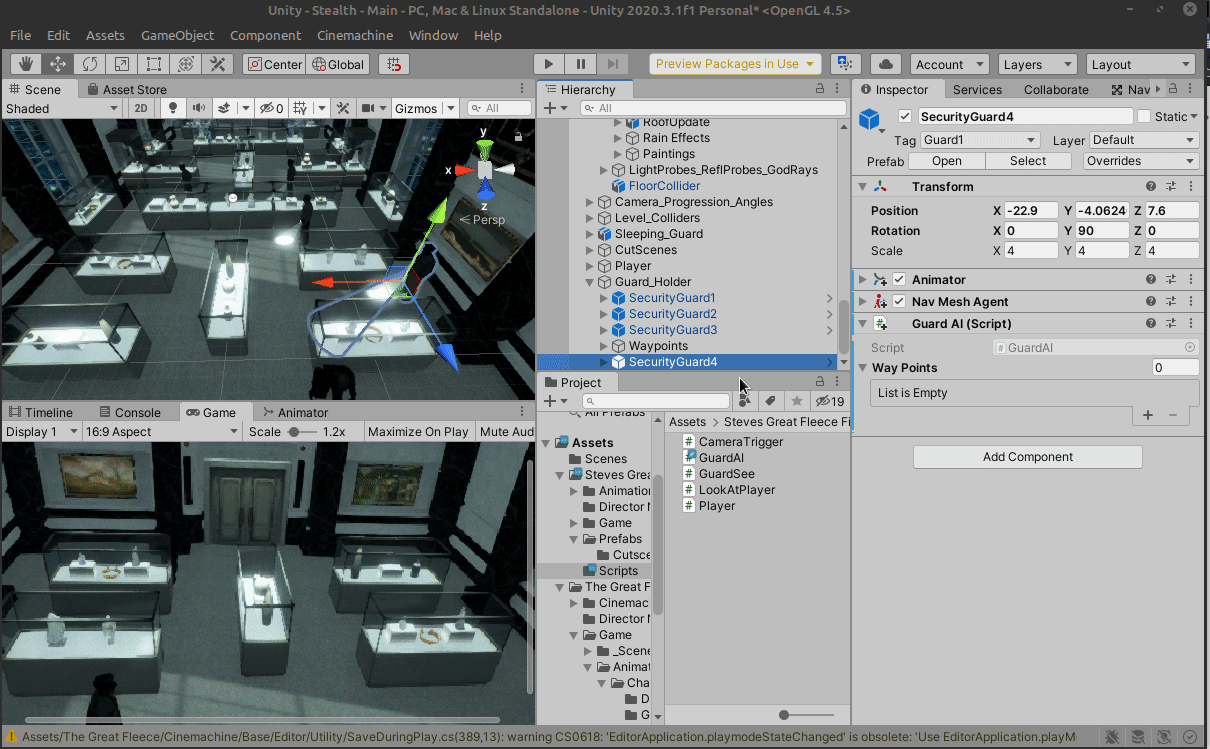Image resolution: width=1210 pixels, height=749 pixels.
Task: Select the Rotate tool
Action: tap(90, 64)
